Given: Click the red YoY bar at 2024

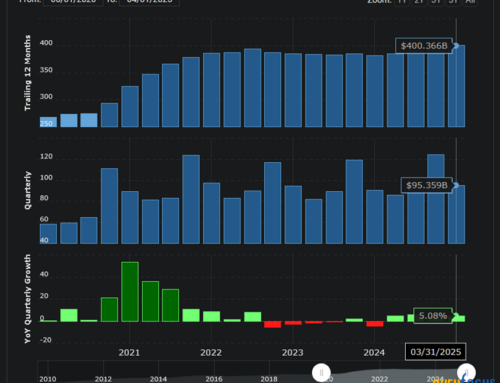Looking at the screenshot, I should pos(375,324).
